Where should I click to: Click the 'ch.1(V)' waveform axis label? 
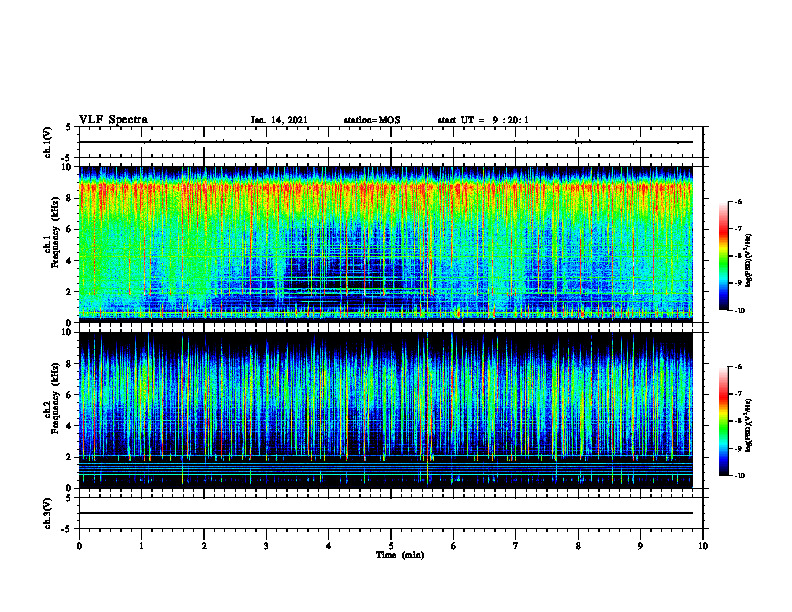point(48,142)
